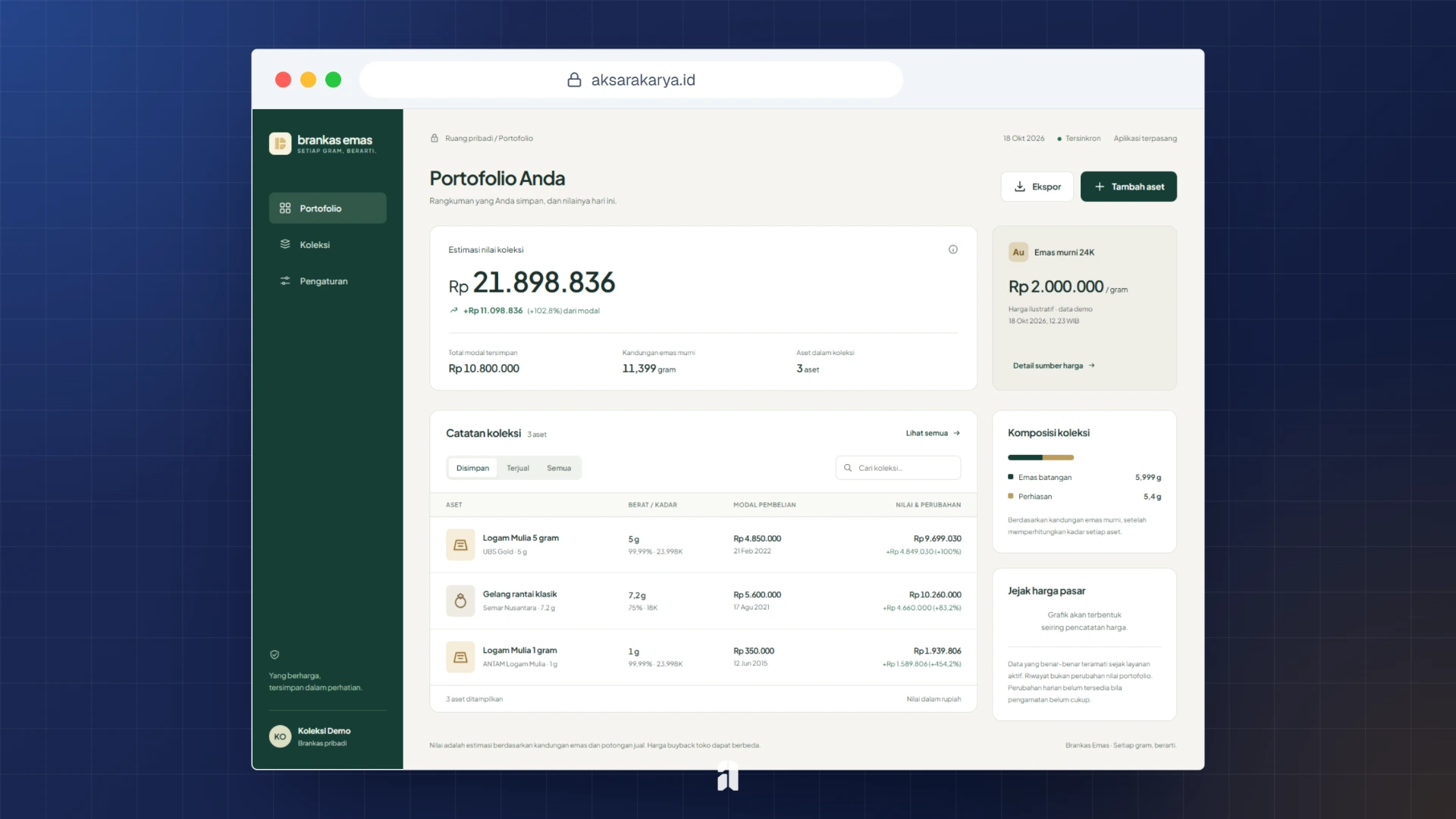Image resolution: width=1456 pixels, height=819 pixels.
Task: Open the Pengaturan sidebar item
Action: coord(328,281)
